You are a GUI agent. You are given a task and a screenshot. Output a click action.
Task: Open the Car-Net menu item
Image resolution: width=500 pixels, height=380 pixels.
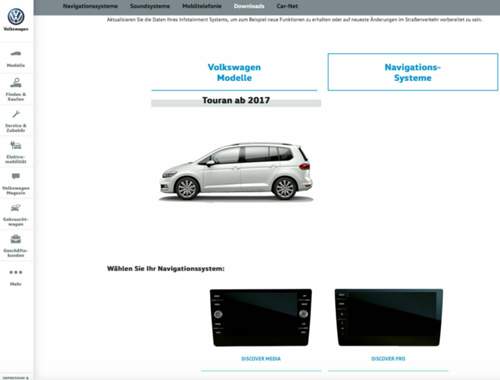287,6
